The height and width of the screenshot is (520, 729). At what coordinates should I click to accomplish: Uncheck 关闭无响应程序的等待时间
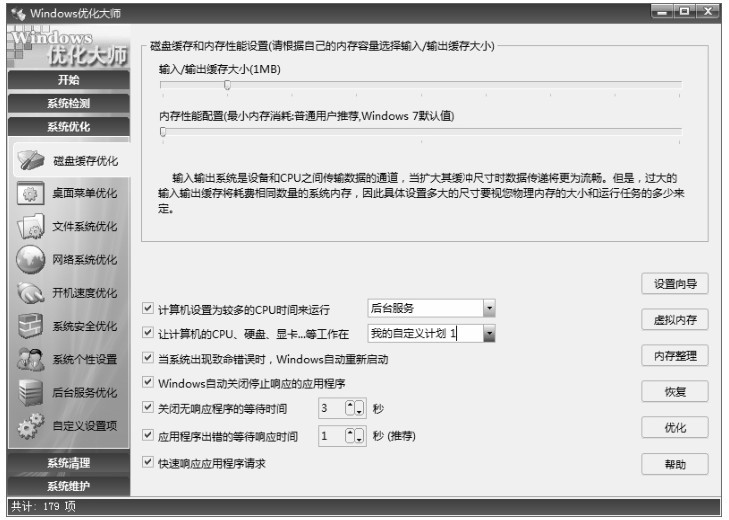(148, 407)
